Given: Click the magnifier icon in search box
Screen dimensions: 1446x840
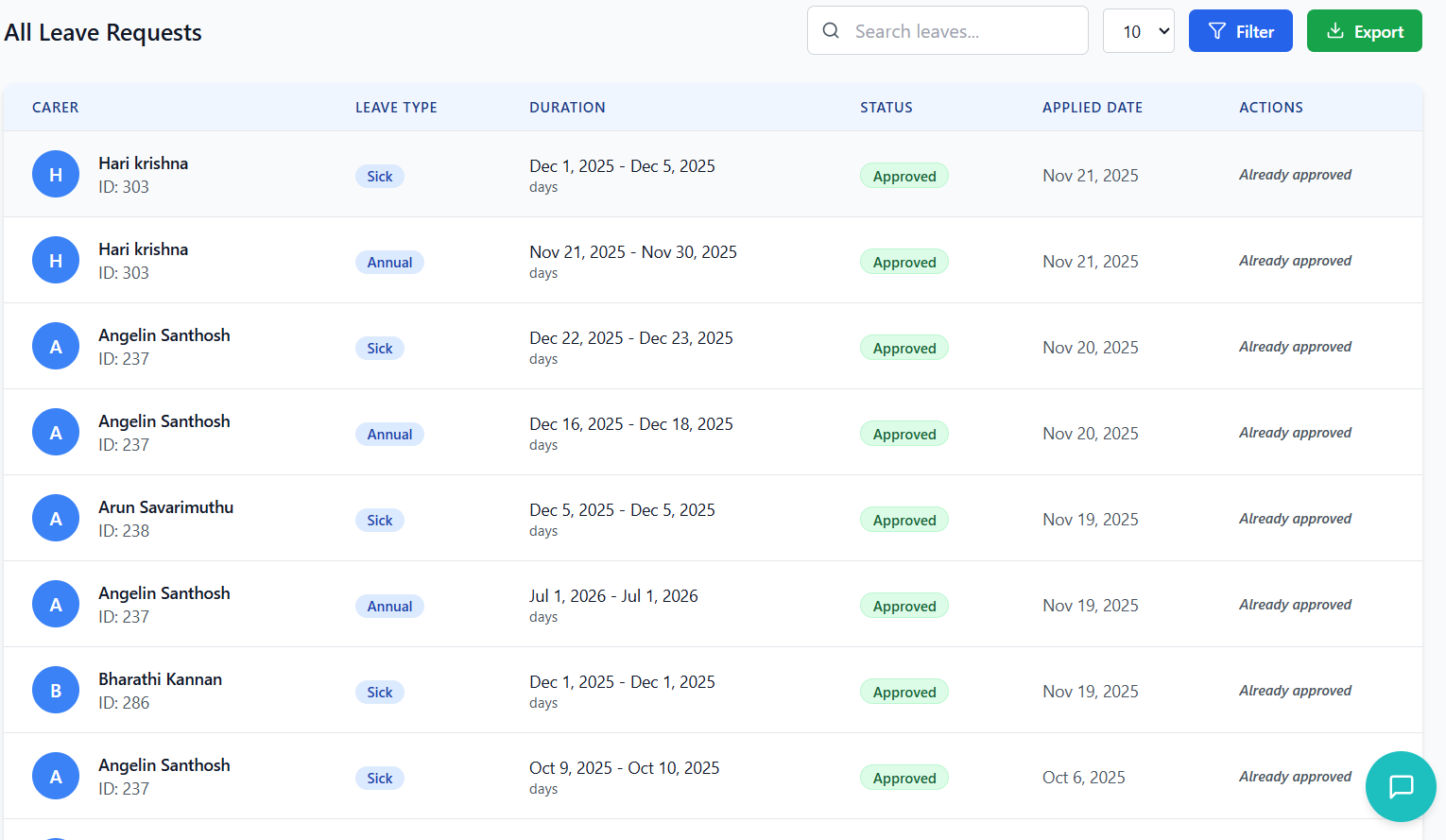Looking at the screenshot, I should pyautogui.click(x=831, y=31).
